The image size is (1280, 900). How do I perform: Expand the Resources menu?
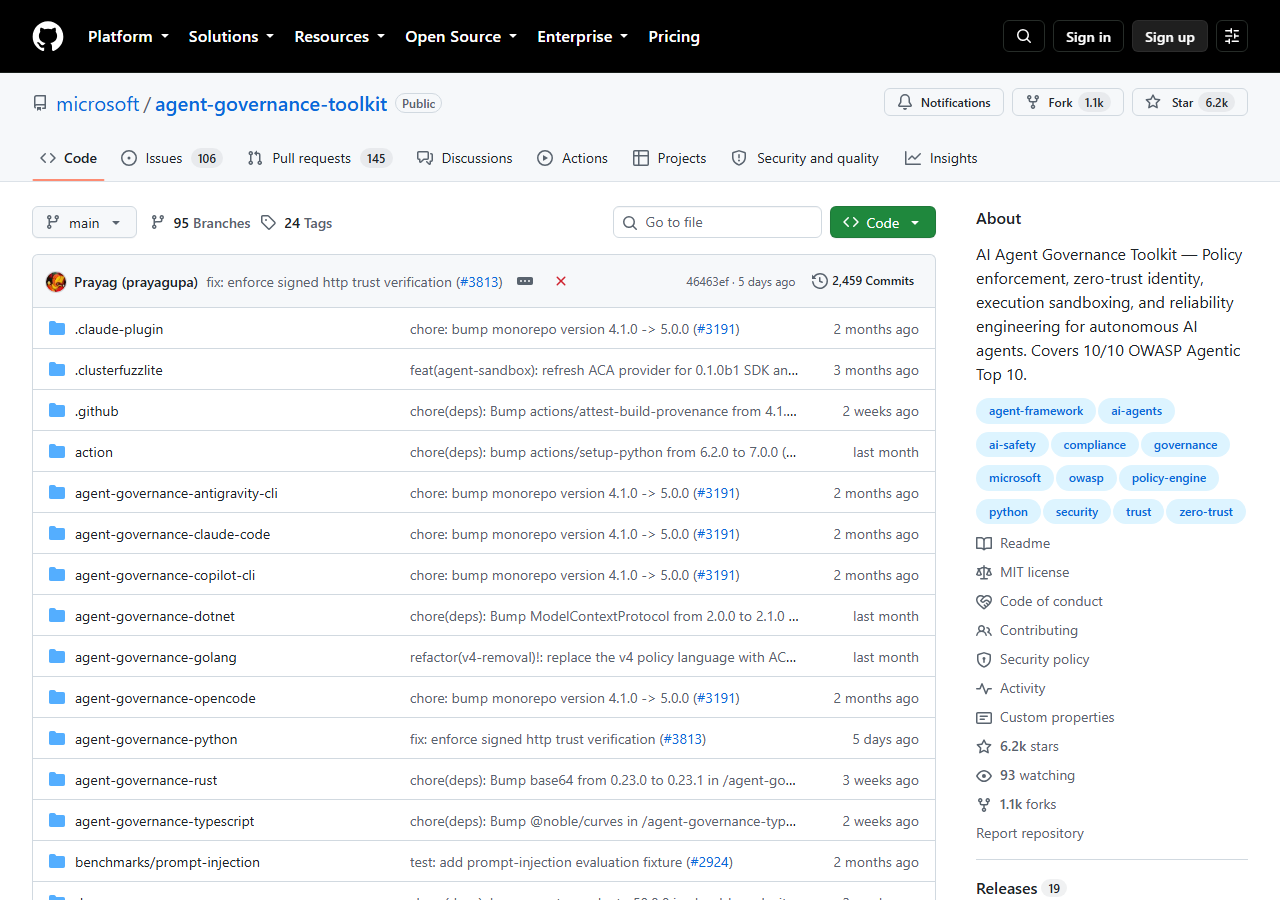(339, 36)
